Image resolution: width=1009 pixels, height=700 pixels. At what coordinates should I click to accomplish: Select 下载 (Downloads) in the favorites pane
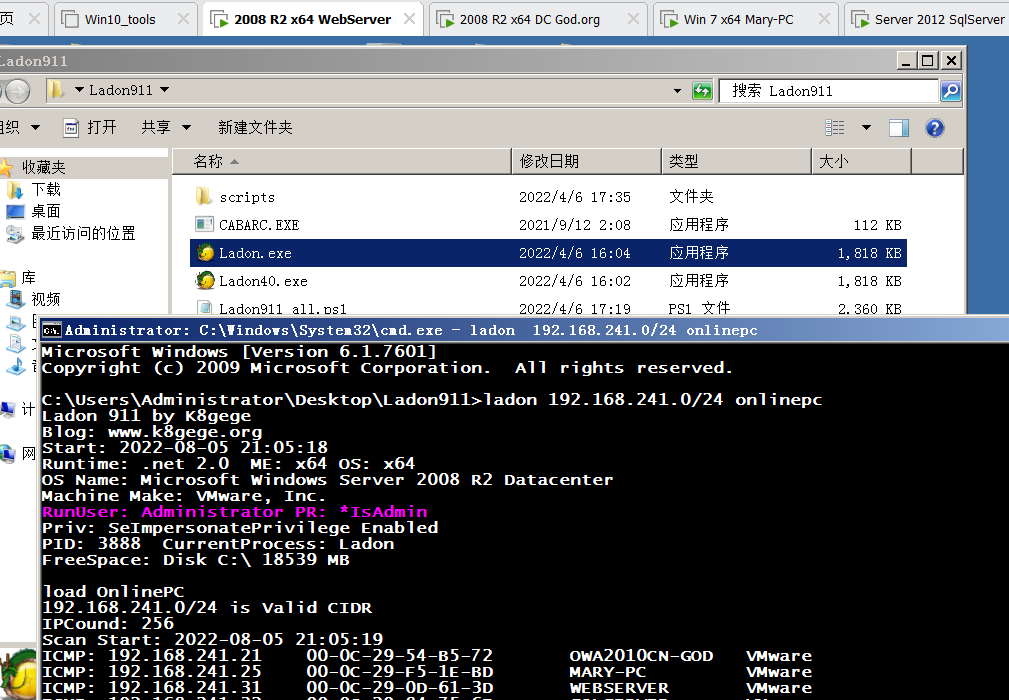coord(46,189)
